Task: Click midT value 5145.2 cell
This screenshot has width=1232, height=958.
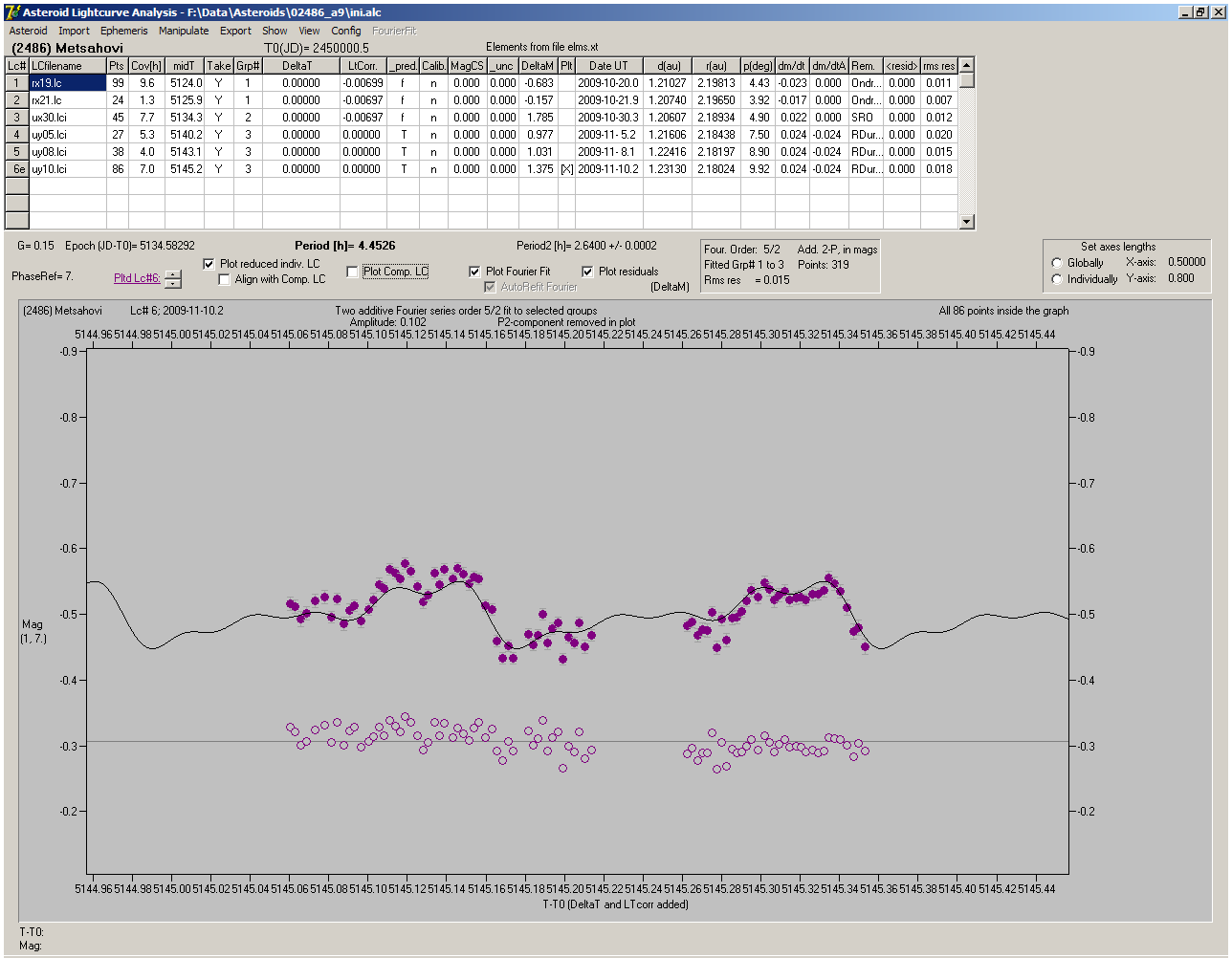Action: tap(185, 169)
